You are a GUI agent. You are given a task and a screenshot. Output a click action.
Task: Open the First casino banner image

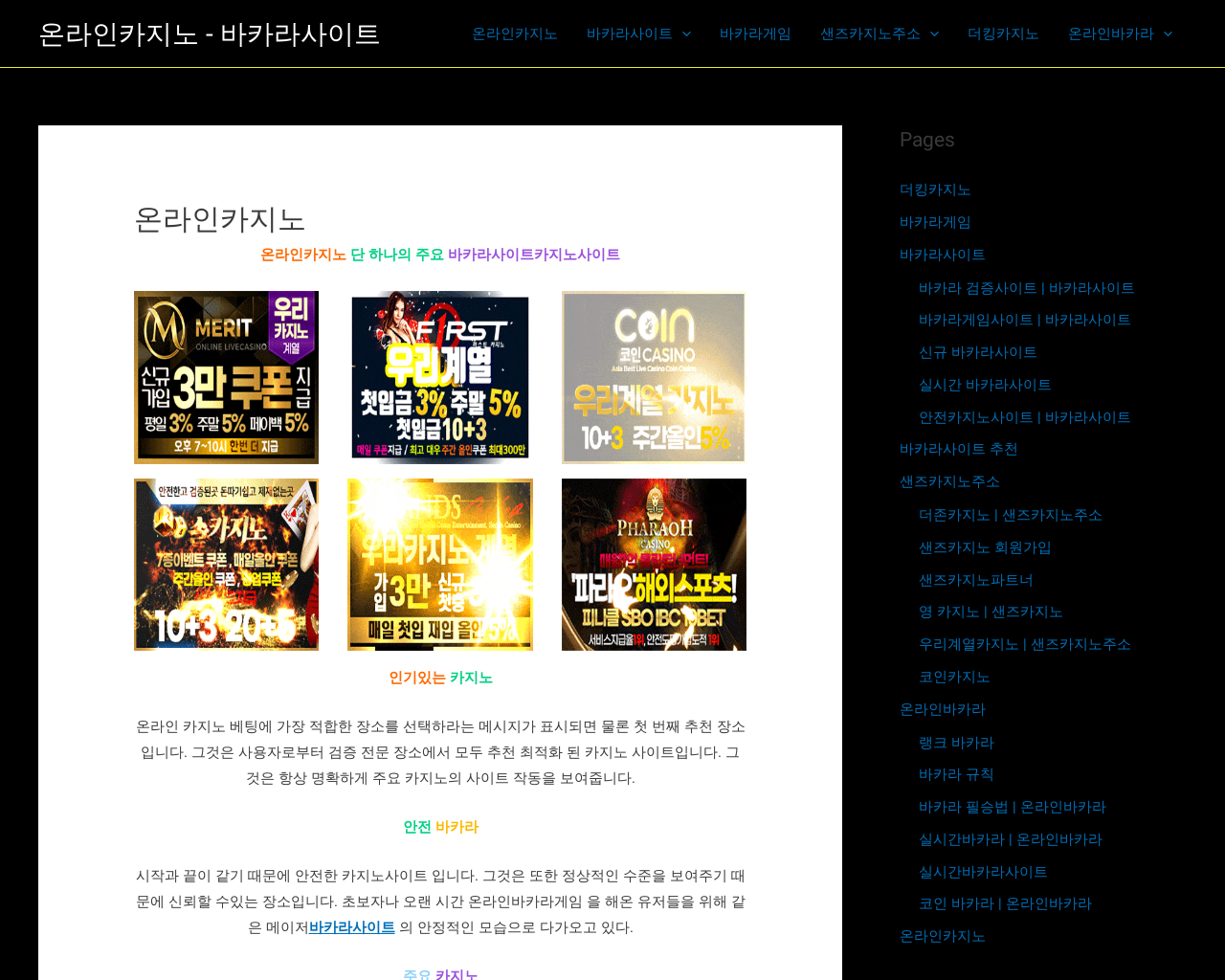440,377
